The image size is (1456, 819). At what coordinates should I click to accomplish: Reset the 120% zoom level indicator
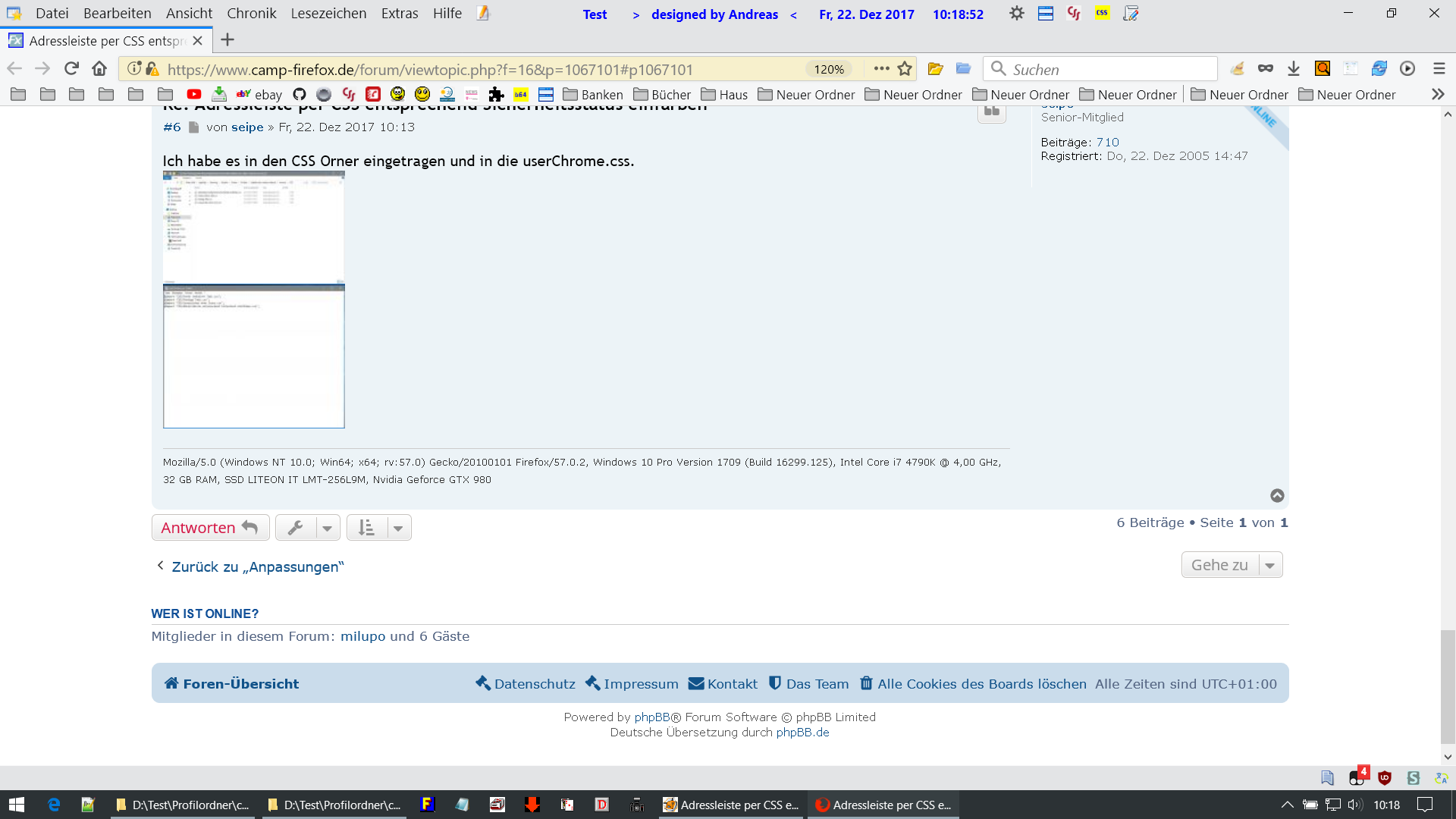pyautogui.click(x=828, y=69)
